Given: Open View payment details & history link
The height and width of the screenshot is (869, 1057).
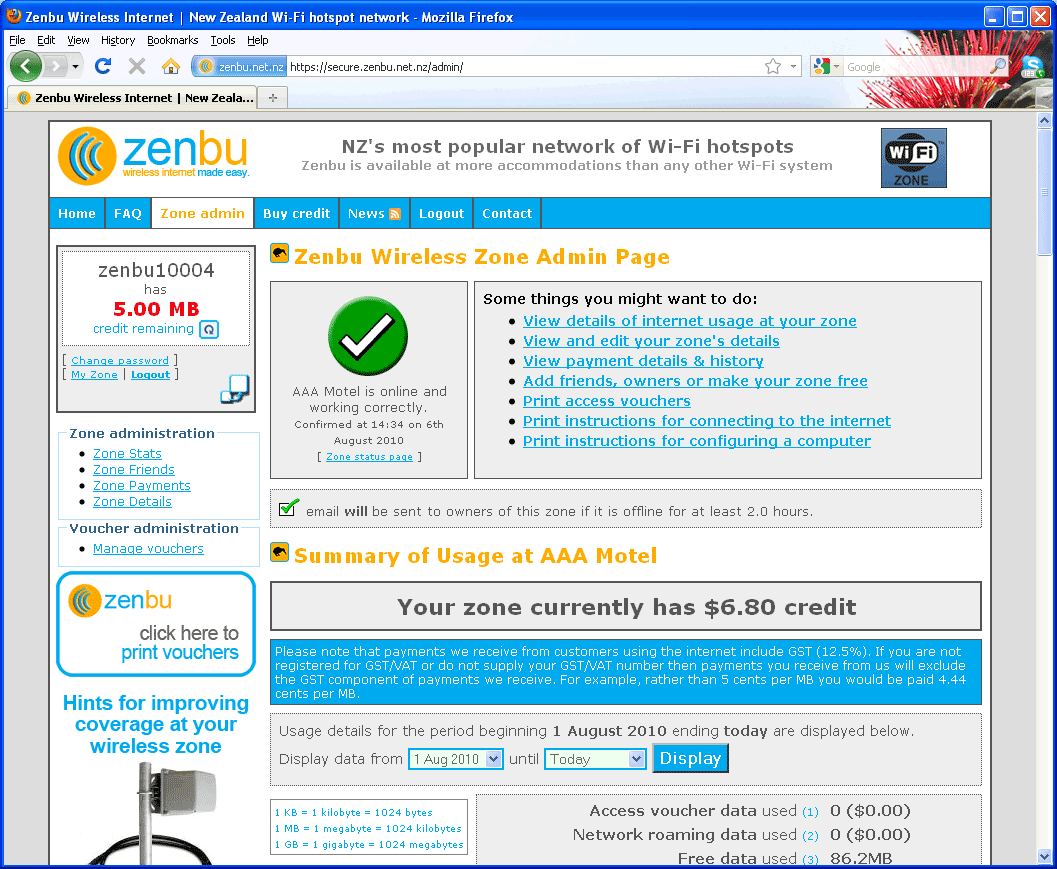Looking at the screenshot, I should tap(643, 361).
